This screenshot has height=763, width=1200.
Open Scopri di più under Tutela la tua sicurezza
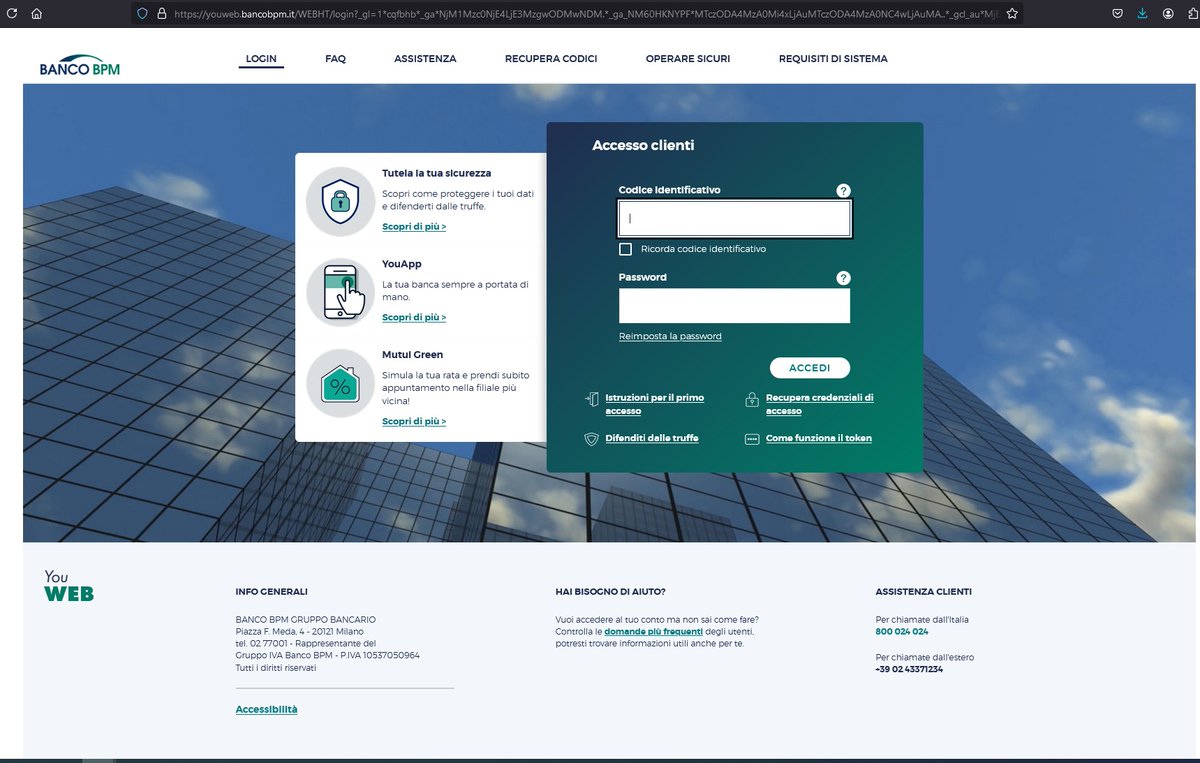pos(414,227)
